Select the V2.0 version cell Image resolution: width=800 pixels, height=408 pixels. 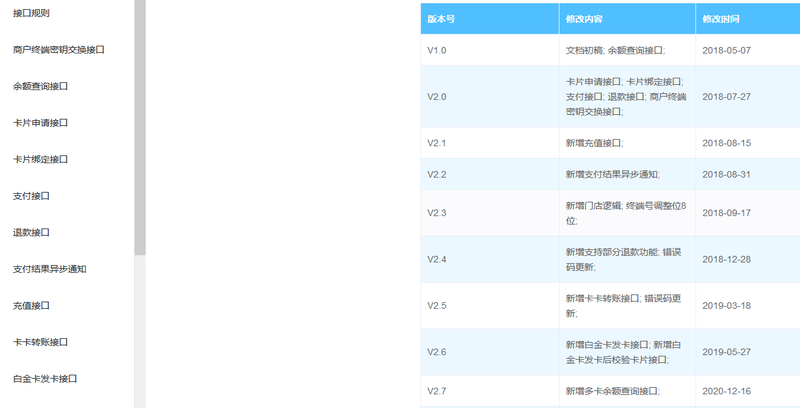pos(490,96)
